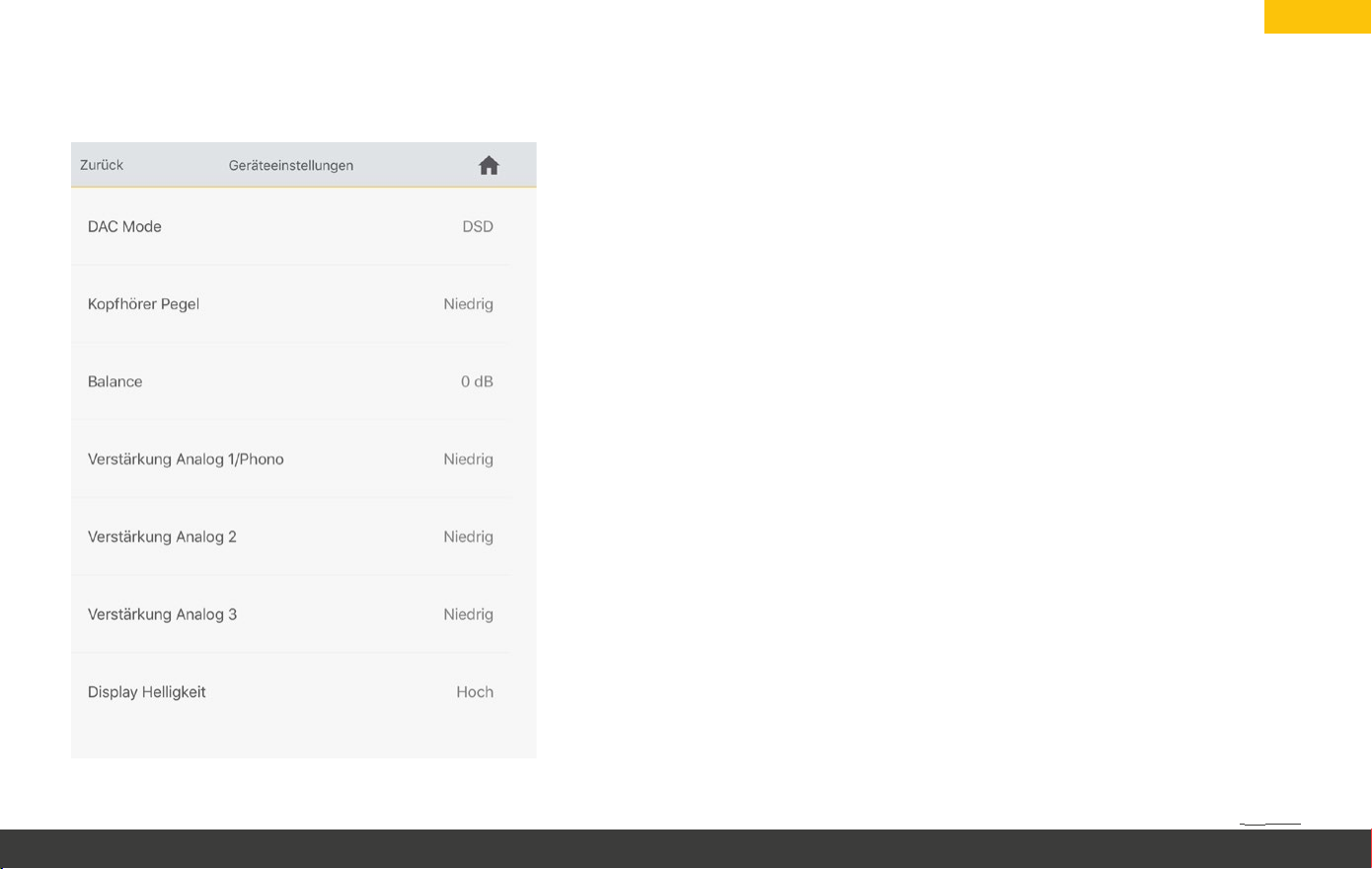Adjust the 0 dB Balance value
Screen dimensions: 1372x869
(477, 381)
